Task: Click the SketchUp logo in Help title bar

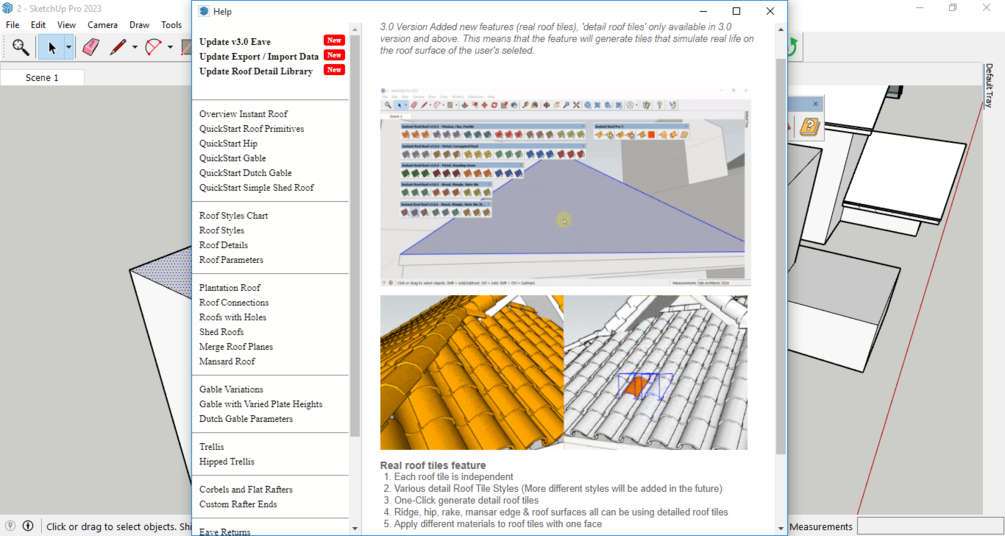Action: [x=204, y=12]
